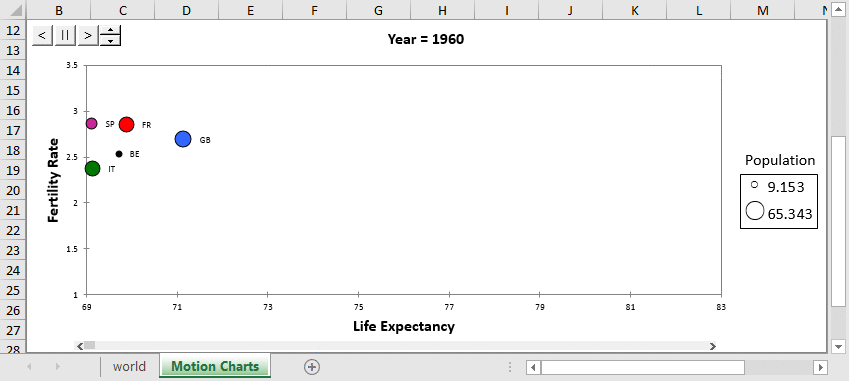The image size is (849, 381).
Task: Select column B header
Action: tap(58, 10)
